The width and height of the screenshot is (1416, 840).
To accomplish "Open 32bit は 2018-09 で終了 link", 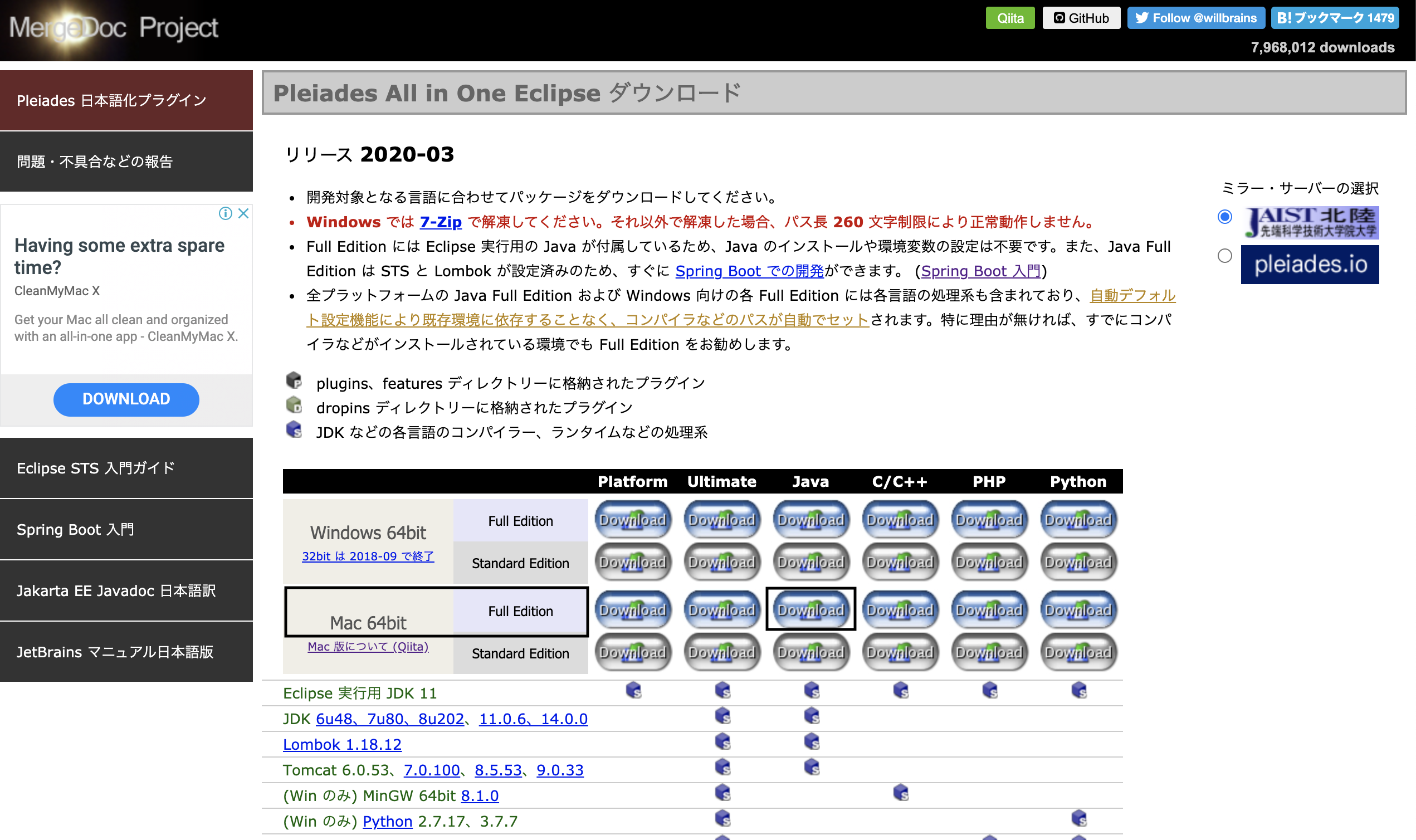I will (368, 556).
